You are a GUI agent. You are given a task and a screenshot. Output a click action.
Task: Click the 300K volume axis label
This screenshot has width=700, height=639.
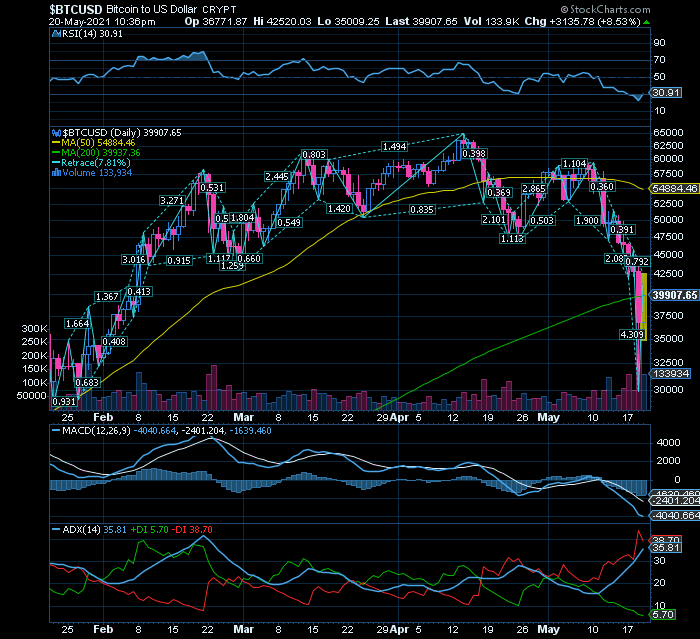[34, 329]
